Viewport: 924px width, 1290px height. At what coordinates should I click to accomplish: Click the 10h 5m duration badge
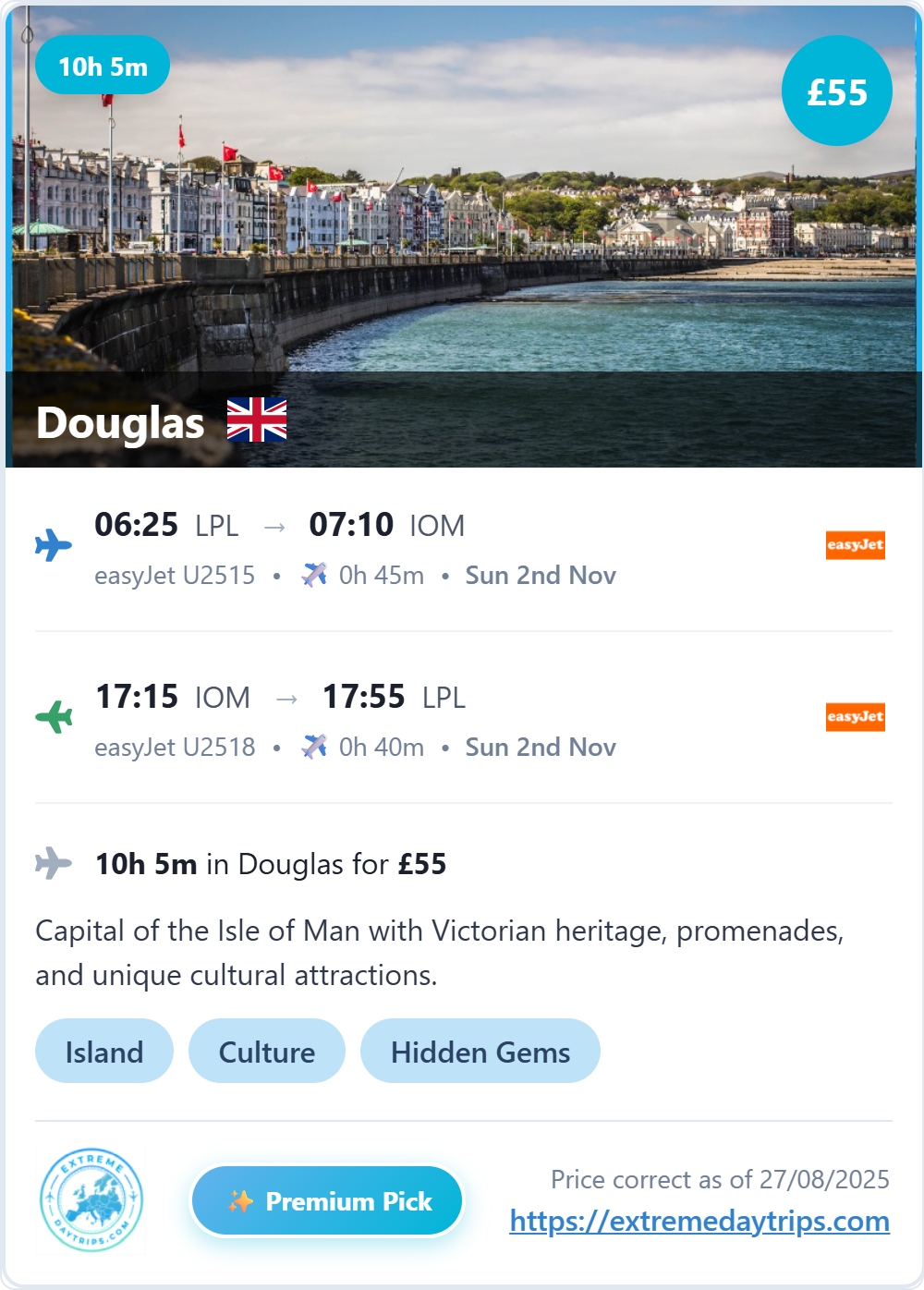tap(103, 66)
